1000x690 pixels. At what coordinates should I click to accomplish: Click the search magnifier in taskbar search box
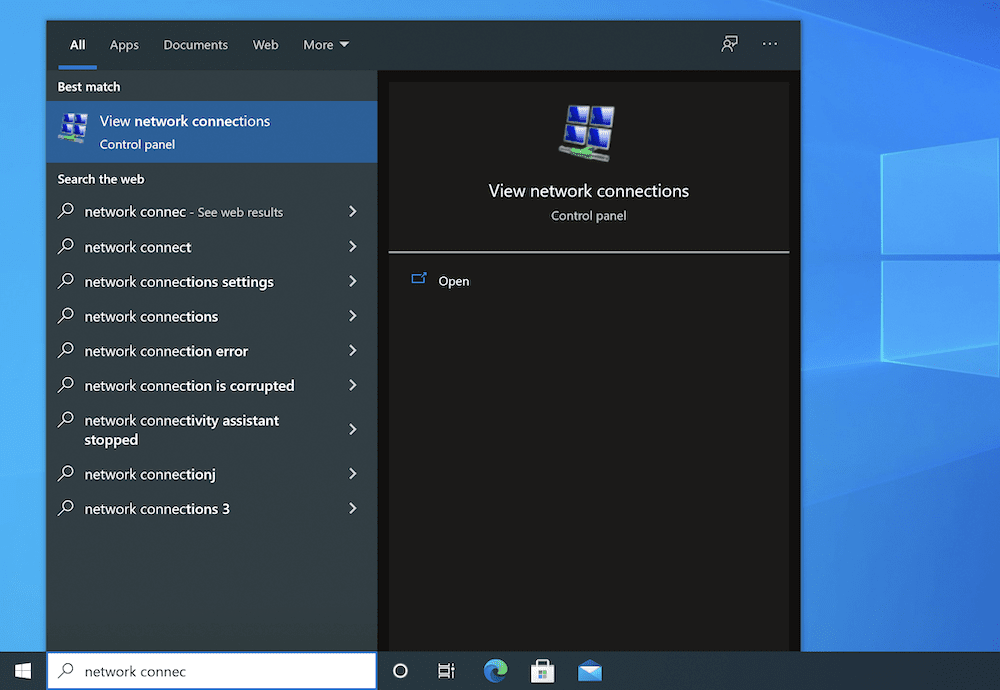[66, 670]
